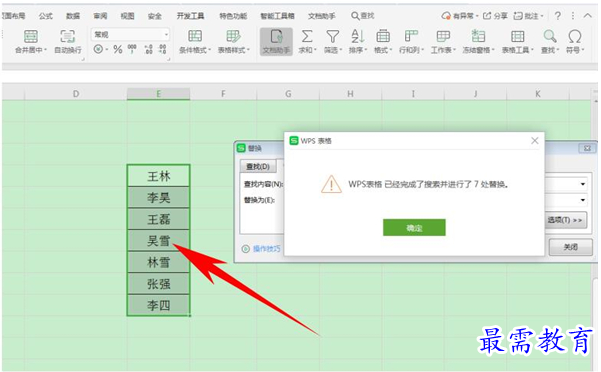The height and width of the screenshot is (372, 601).
Task: Click the 文档助手 document assistant icon
Action: pos(276,37)
